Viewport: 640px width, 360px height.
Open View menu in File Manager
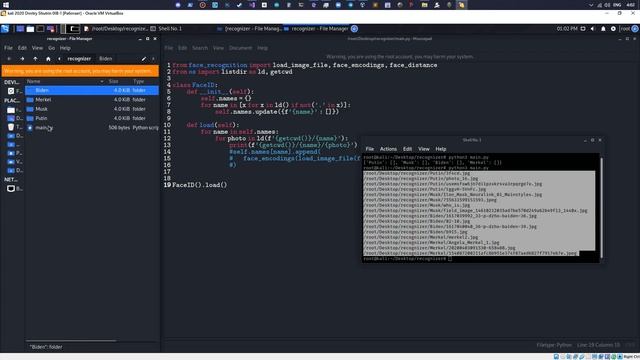click(x=37, y=48)
